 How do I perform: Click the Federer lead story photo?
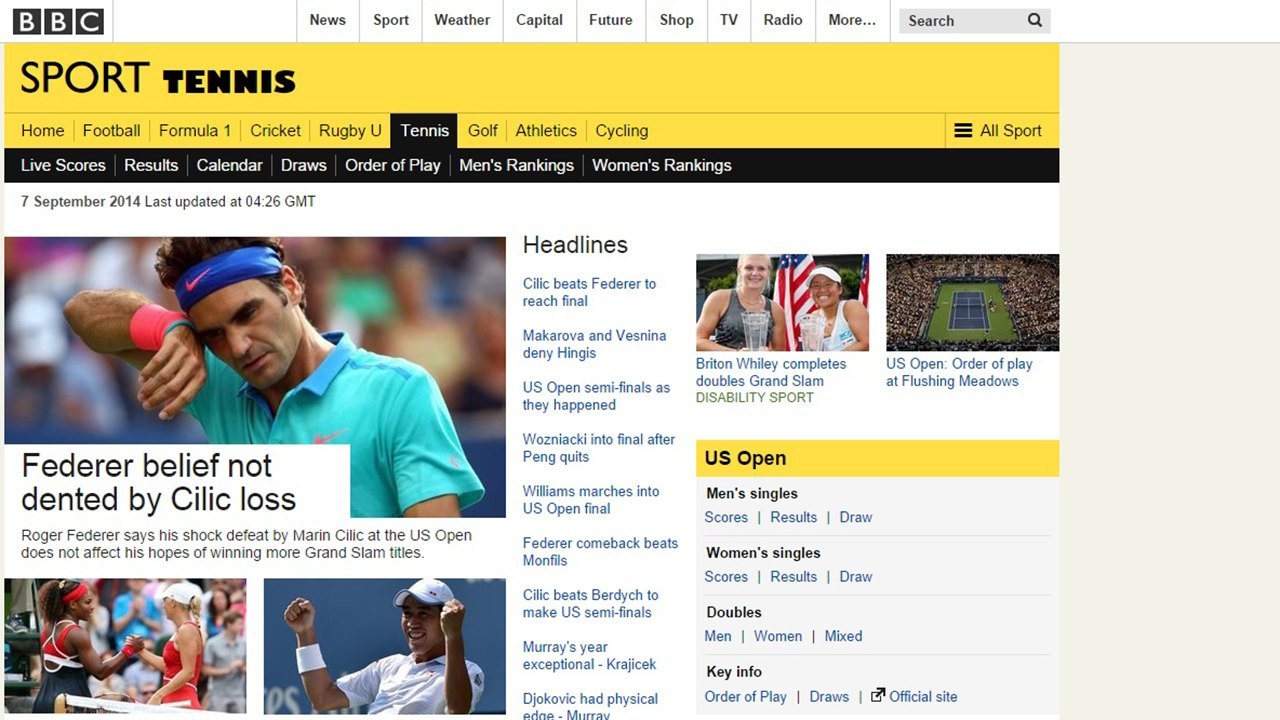[x=255, y=340]
